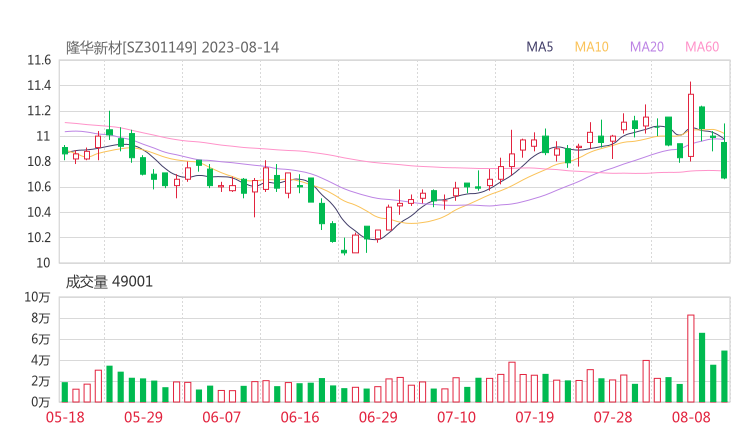Click the 08-08 date axis label
Viewport: 740px width, 440px height.
point(691,417)
